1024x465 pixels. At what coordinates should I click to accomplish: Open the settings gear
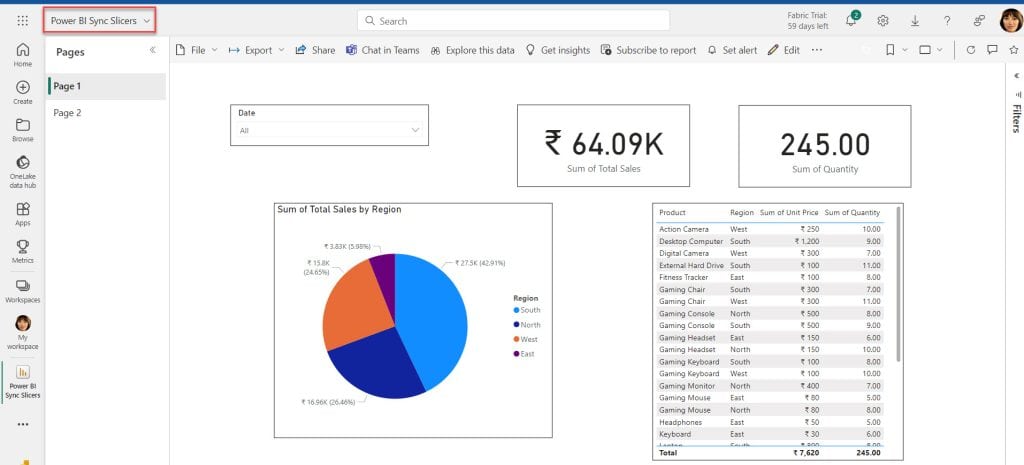883,21
